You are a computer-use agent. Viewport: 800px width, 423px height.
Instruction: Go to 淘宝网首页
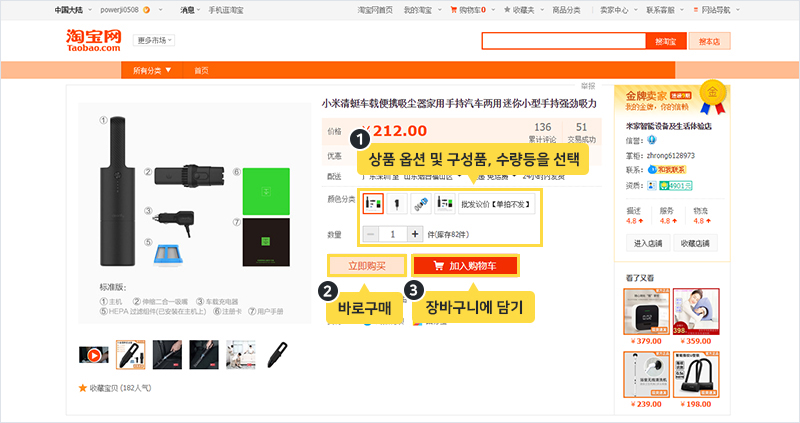tap(375, 10)
